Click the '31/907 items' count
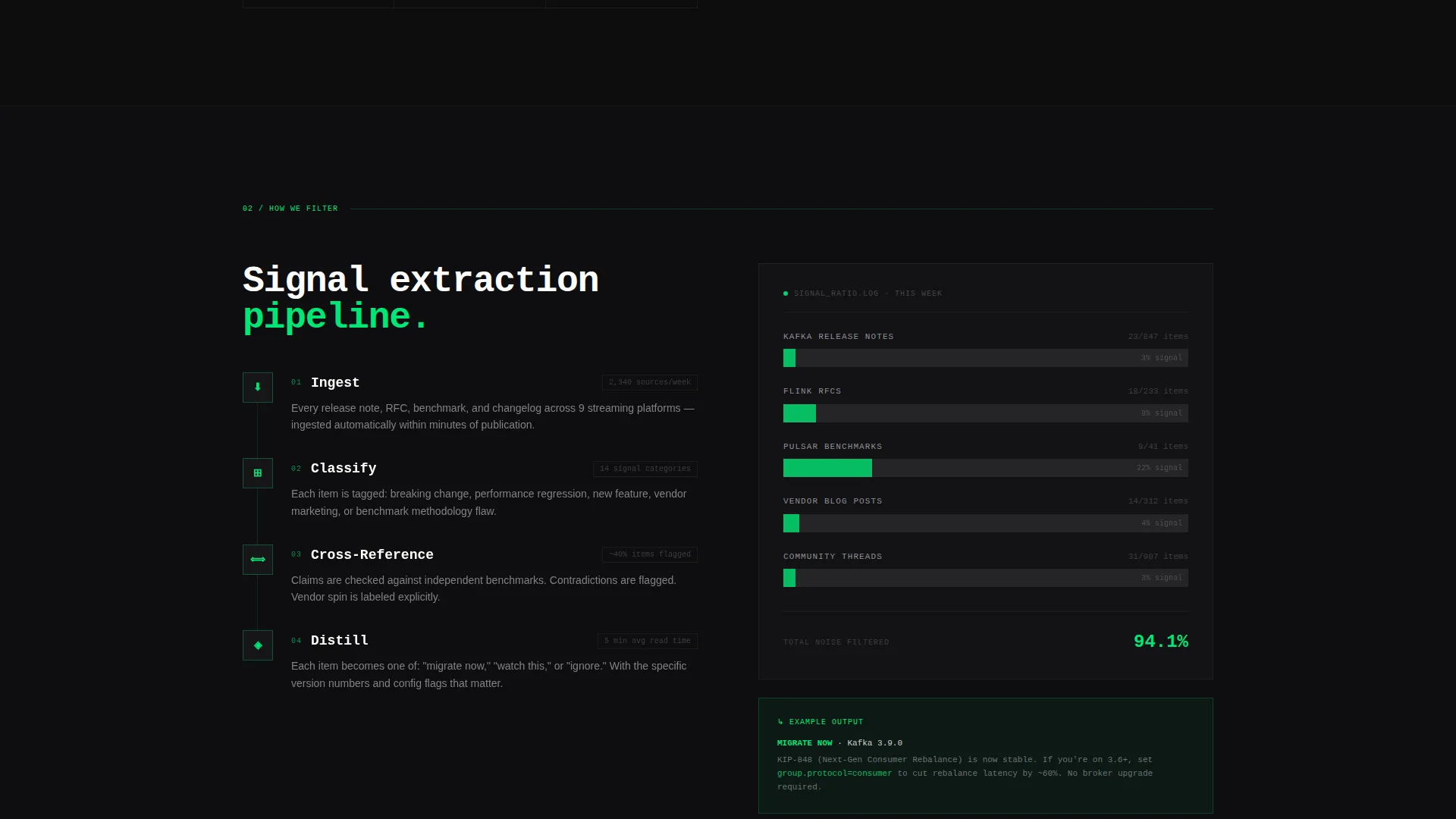Viewport: 1456px width, 819px height. [x=1158, y=557]
